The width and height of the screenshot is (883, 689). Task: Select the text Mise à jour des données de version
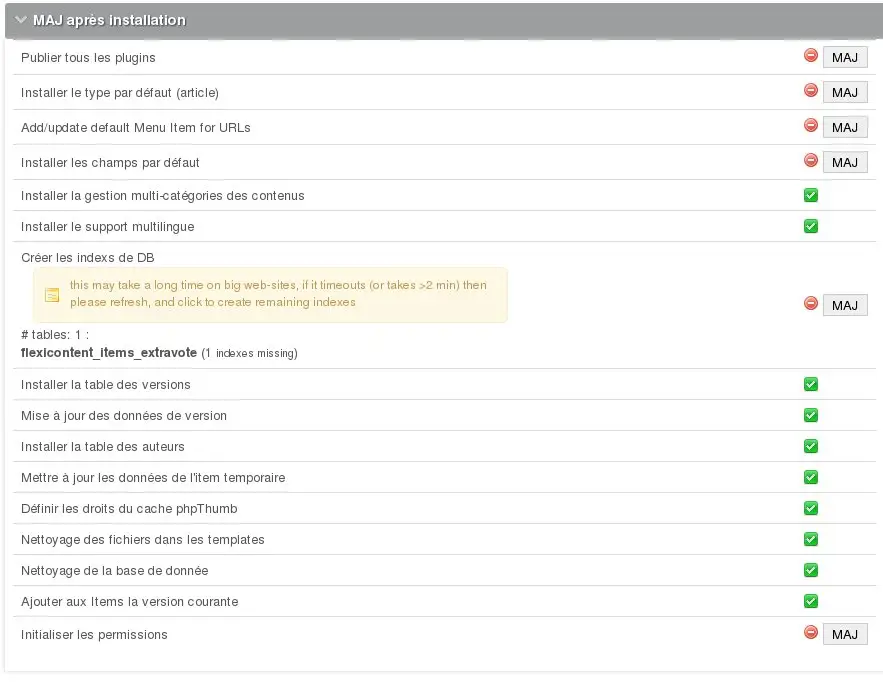click(124, 415)
